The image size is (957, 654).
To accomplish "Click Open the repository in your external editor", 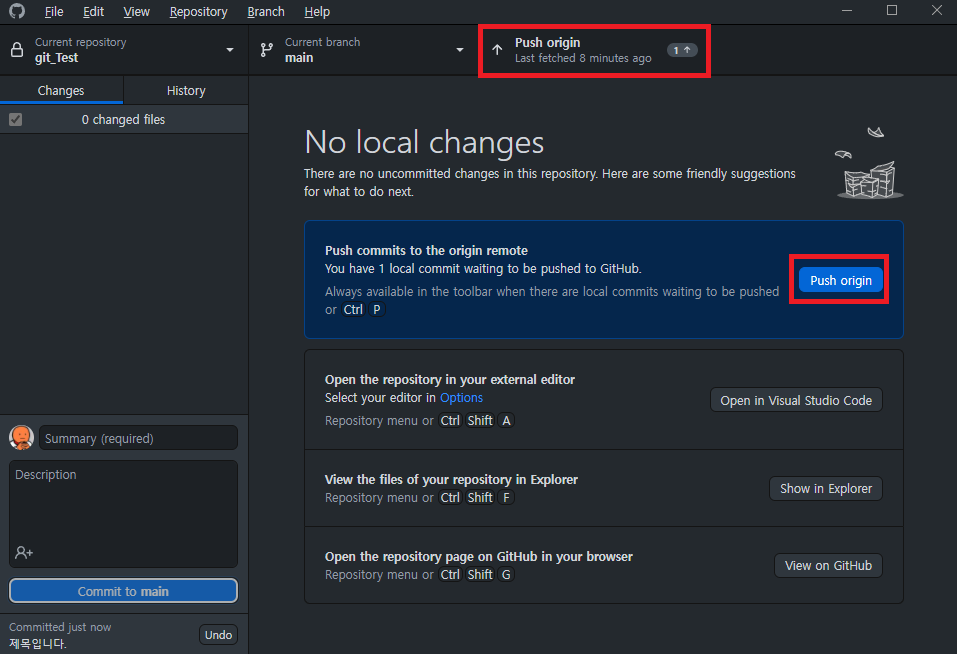I will coord(450,379).
